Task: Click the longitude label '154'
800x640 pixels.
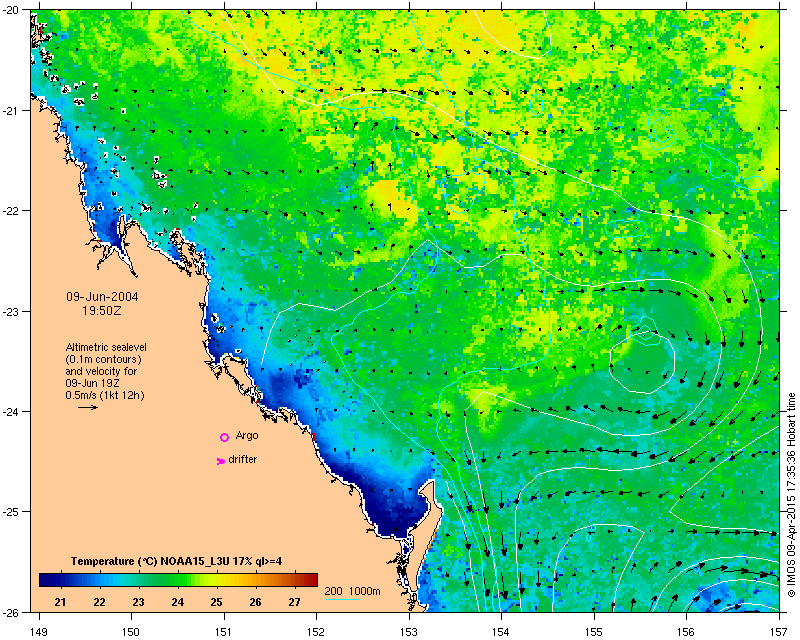Action: coord(502,632)
